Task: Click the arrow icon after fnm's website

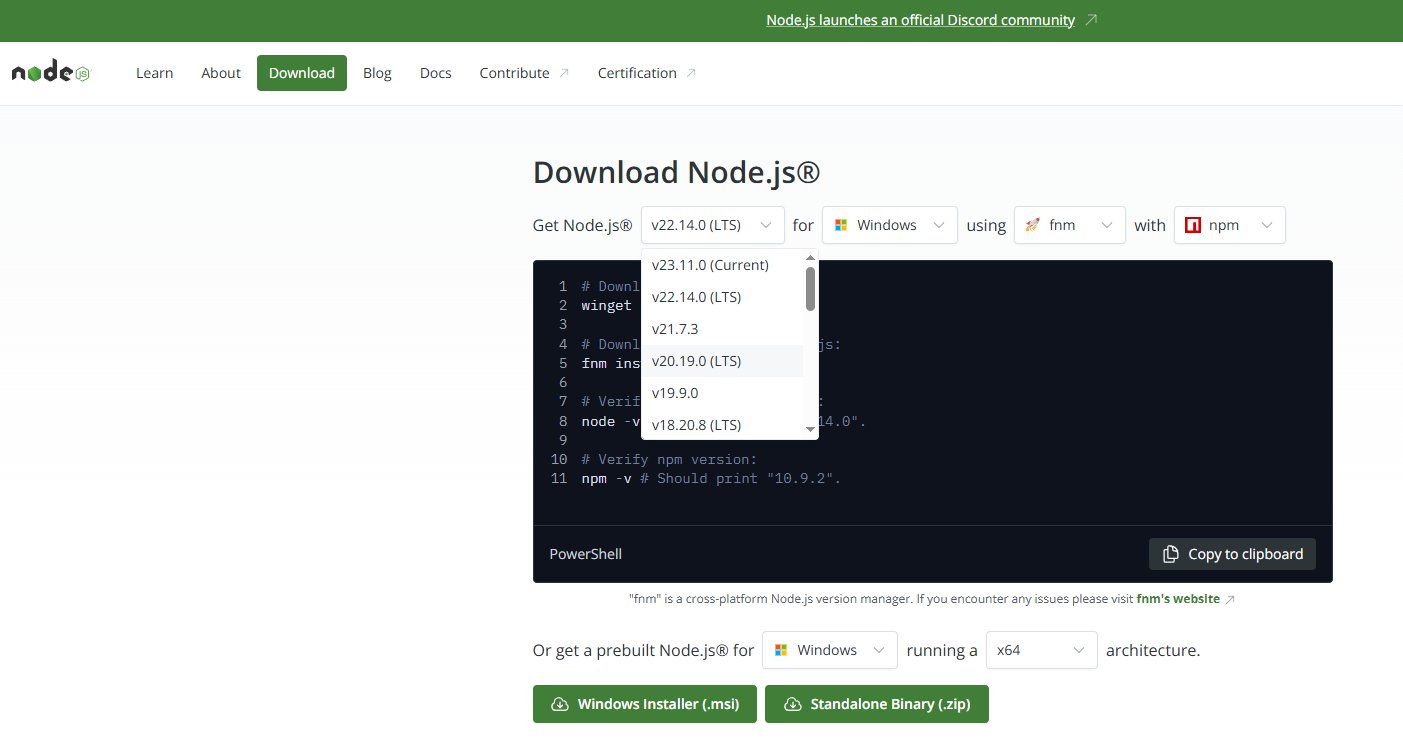Action: (x=1230, y=599)
